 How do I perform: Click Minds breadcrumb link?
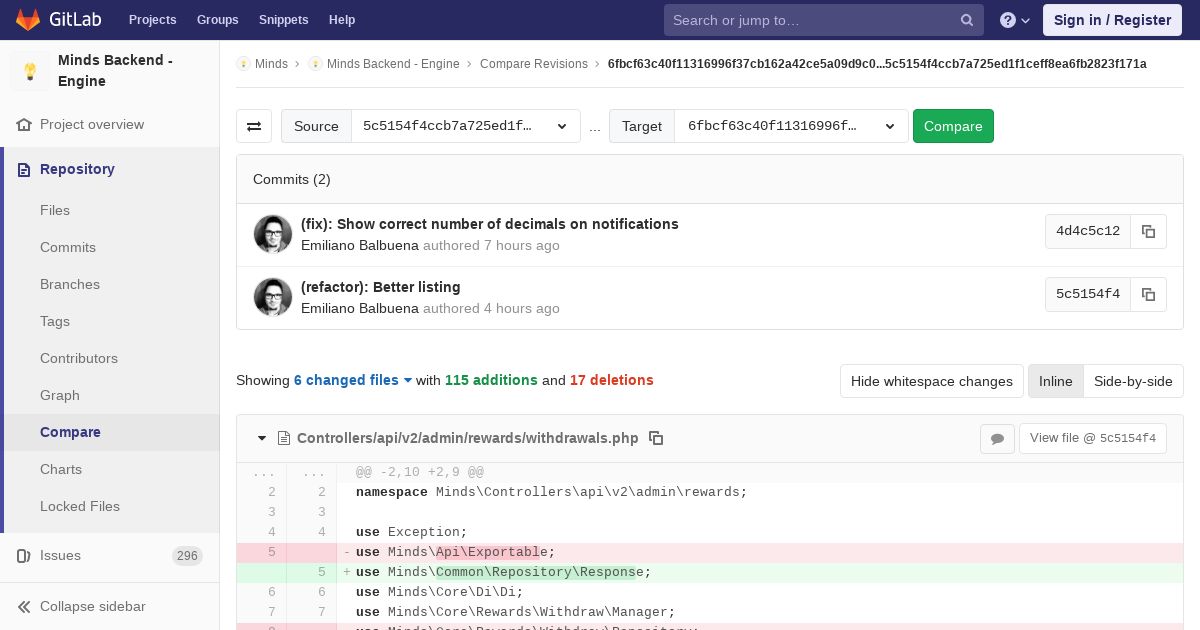(271, 64)
